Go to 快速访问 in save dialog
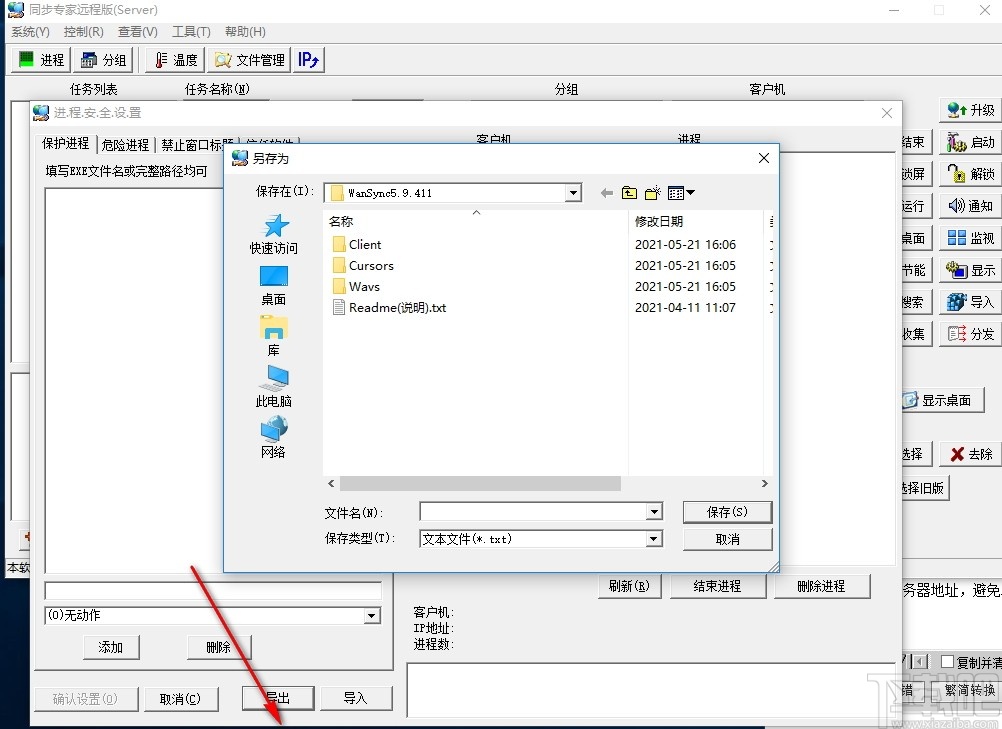Screen dimensions: 1002x729 274,234
